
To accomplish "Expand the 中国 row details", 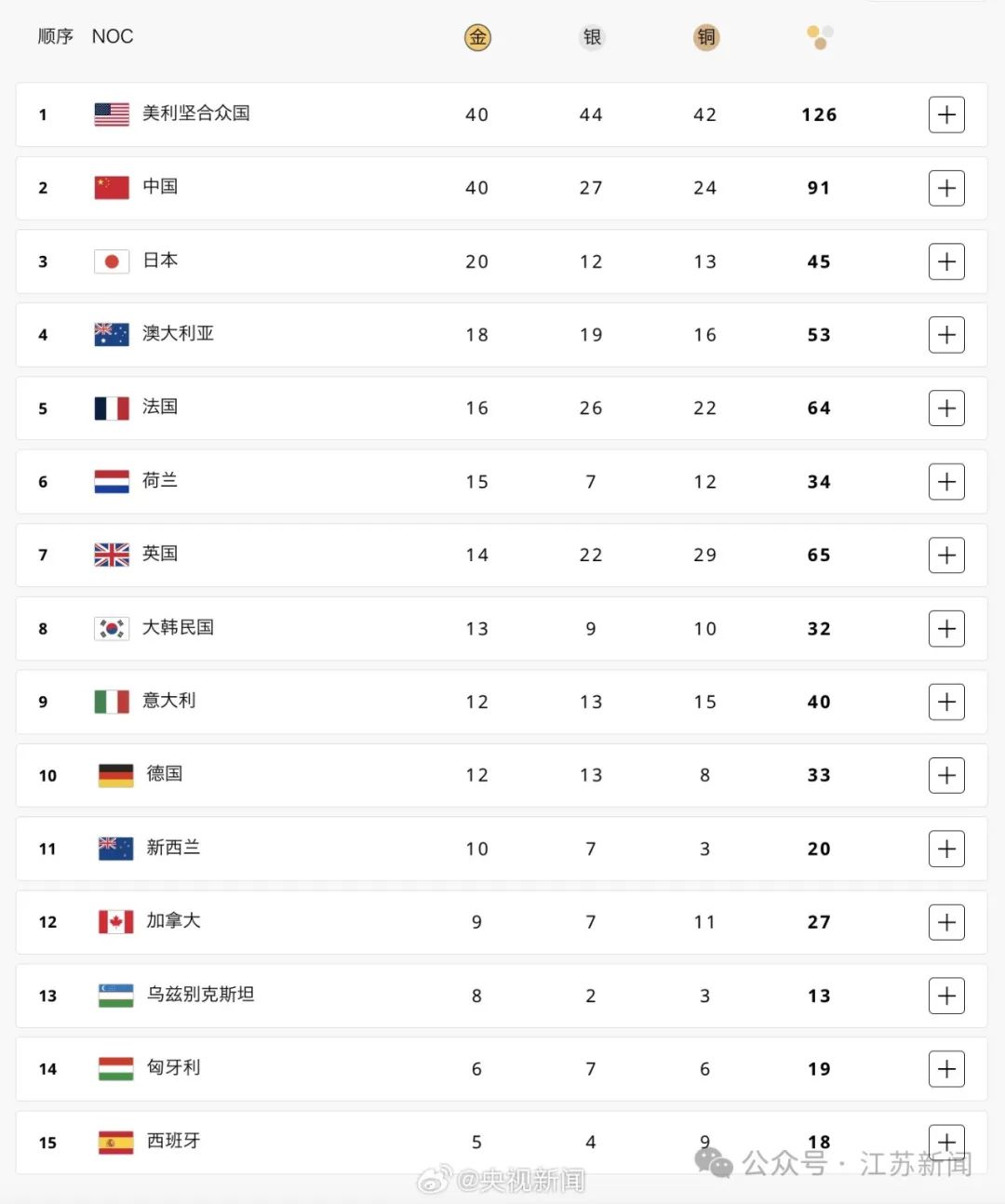I will [946, 188].
